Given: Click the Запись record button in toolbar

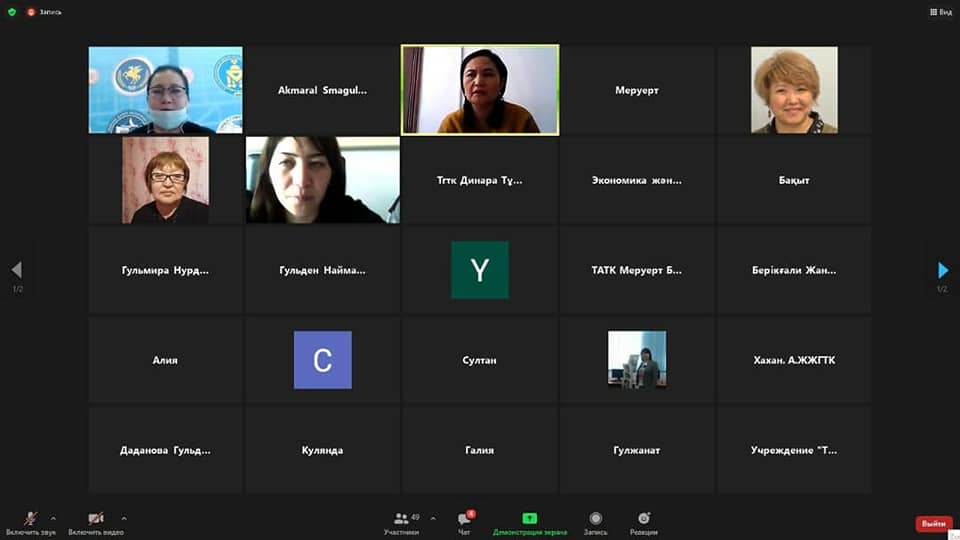Looking at the screenshot, I should 596,522.
